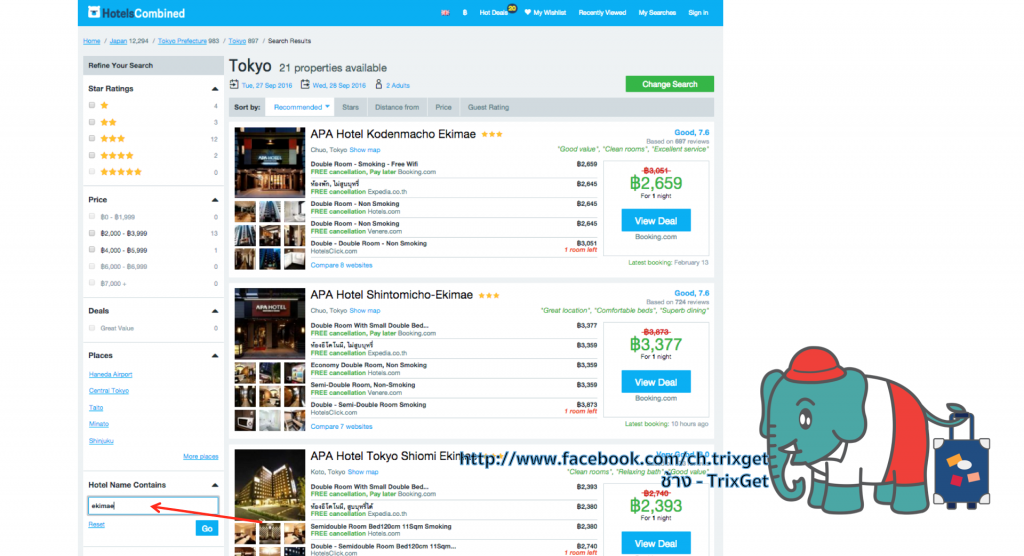1024x556 pixels.
Task: Click Sign in link
Action: [698, 12]
